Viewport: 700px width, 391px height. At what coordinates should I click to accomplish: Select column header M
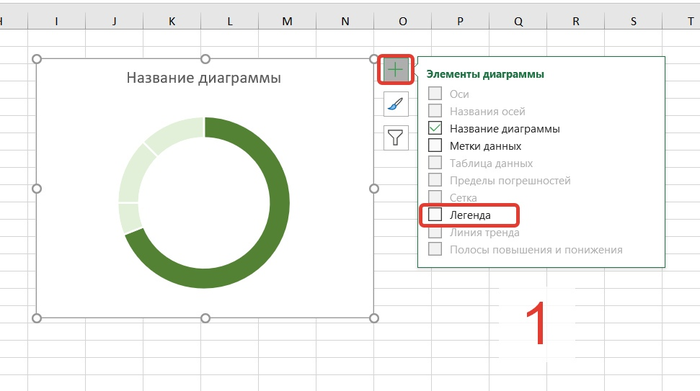(x=287, y=21)
